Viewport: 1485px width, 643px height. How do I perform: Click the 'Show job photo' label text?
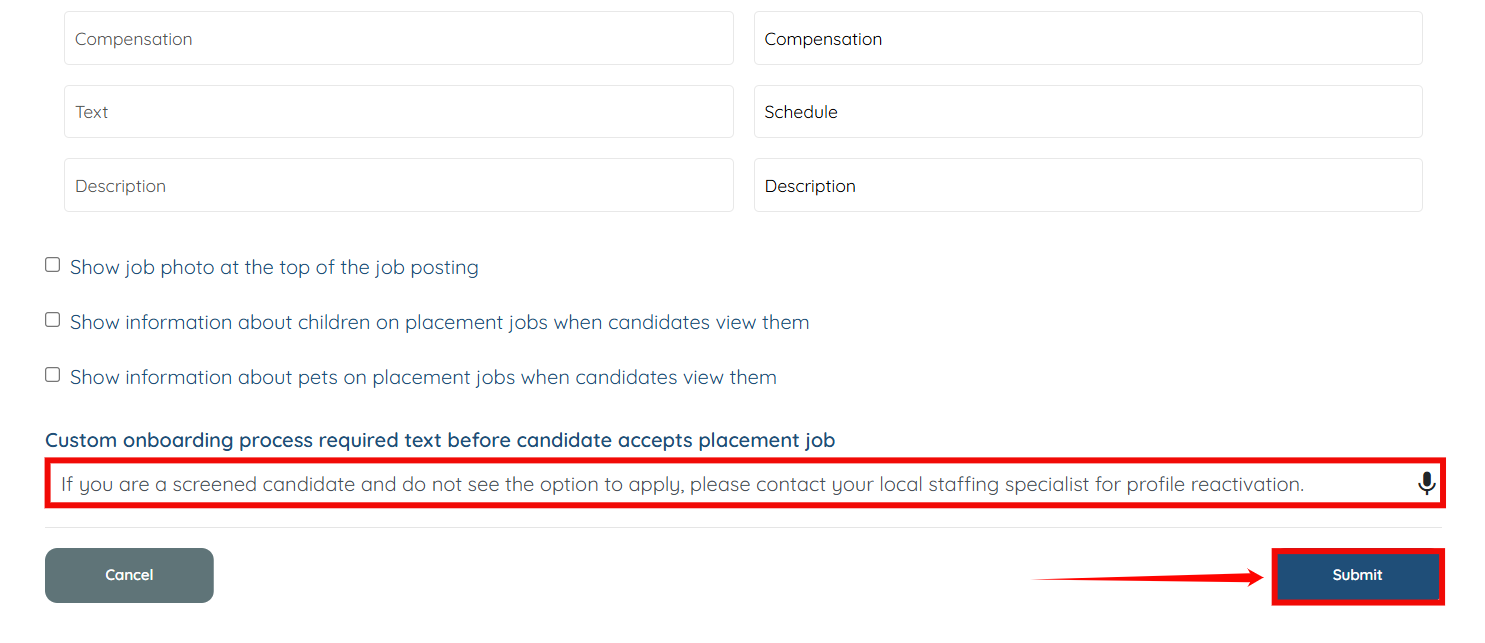tap(274, 268)
